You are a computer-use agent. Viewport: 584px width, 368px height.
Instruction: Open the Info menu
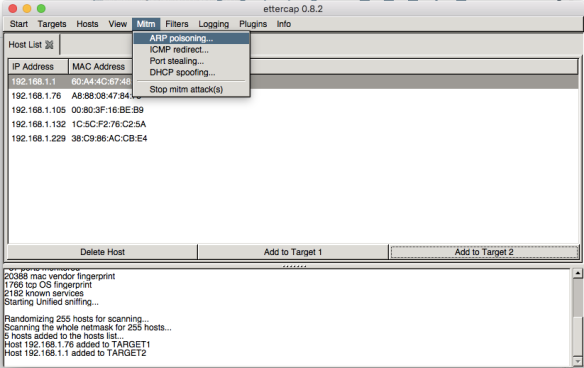pos(283,24)
